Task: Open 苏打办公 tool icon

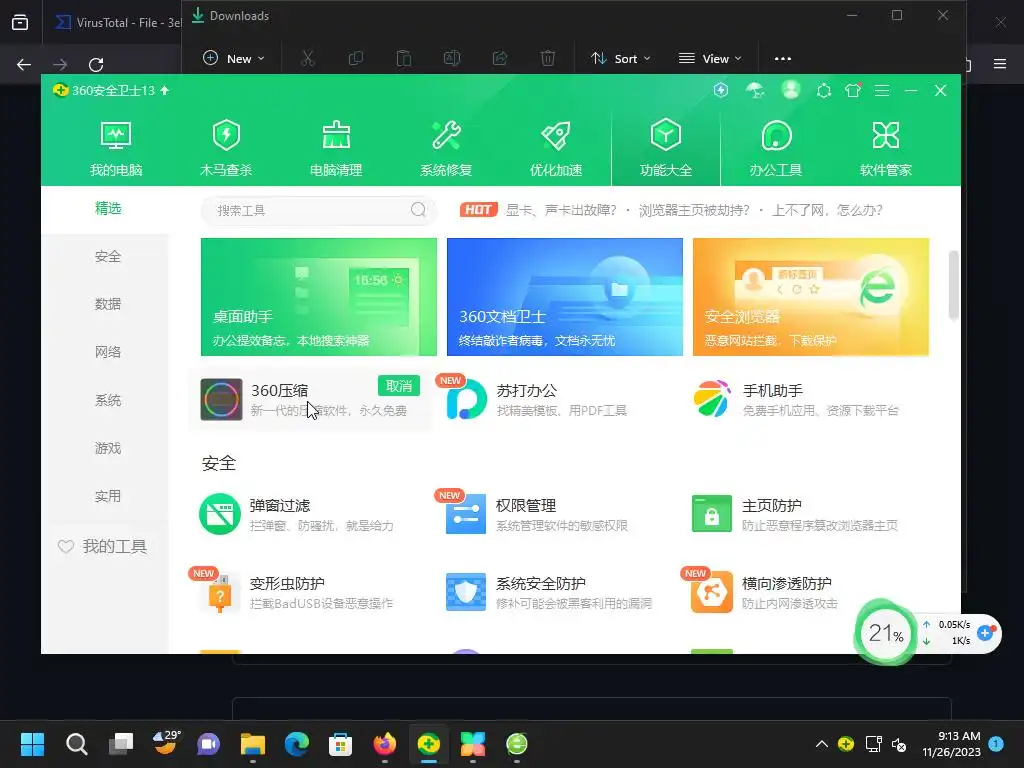Action: (x=466, y=399)
